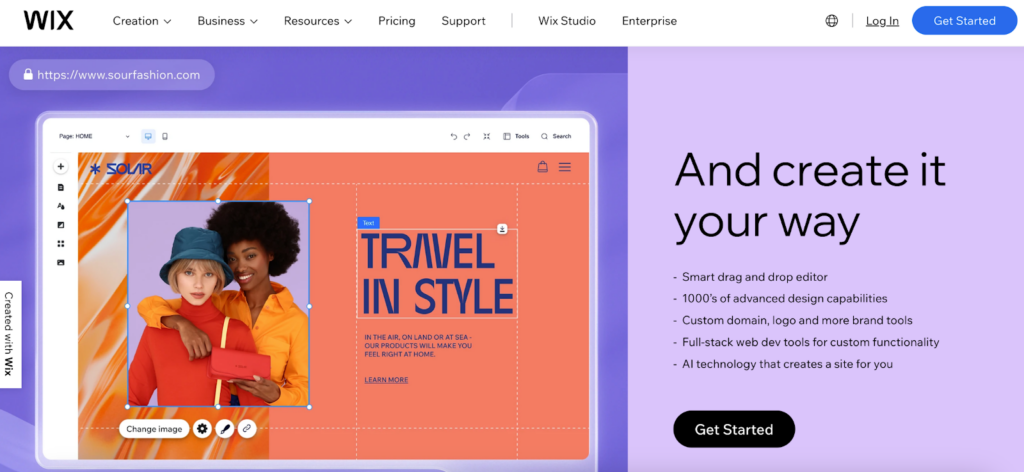This screenshot has width=1024, height=472.
Task: Click the black Get Started button
Action: point(734,429)
